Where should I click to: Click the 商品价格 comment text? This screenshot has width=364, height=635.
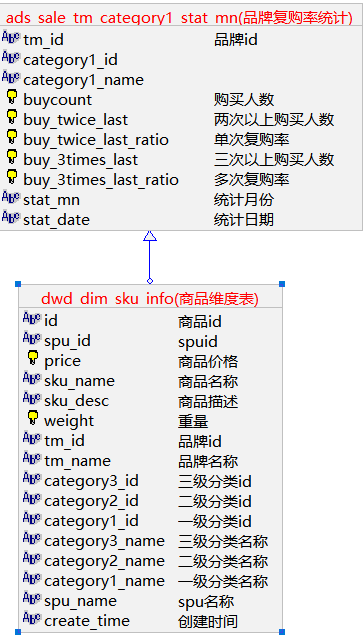(x=208, y=362)
